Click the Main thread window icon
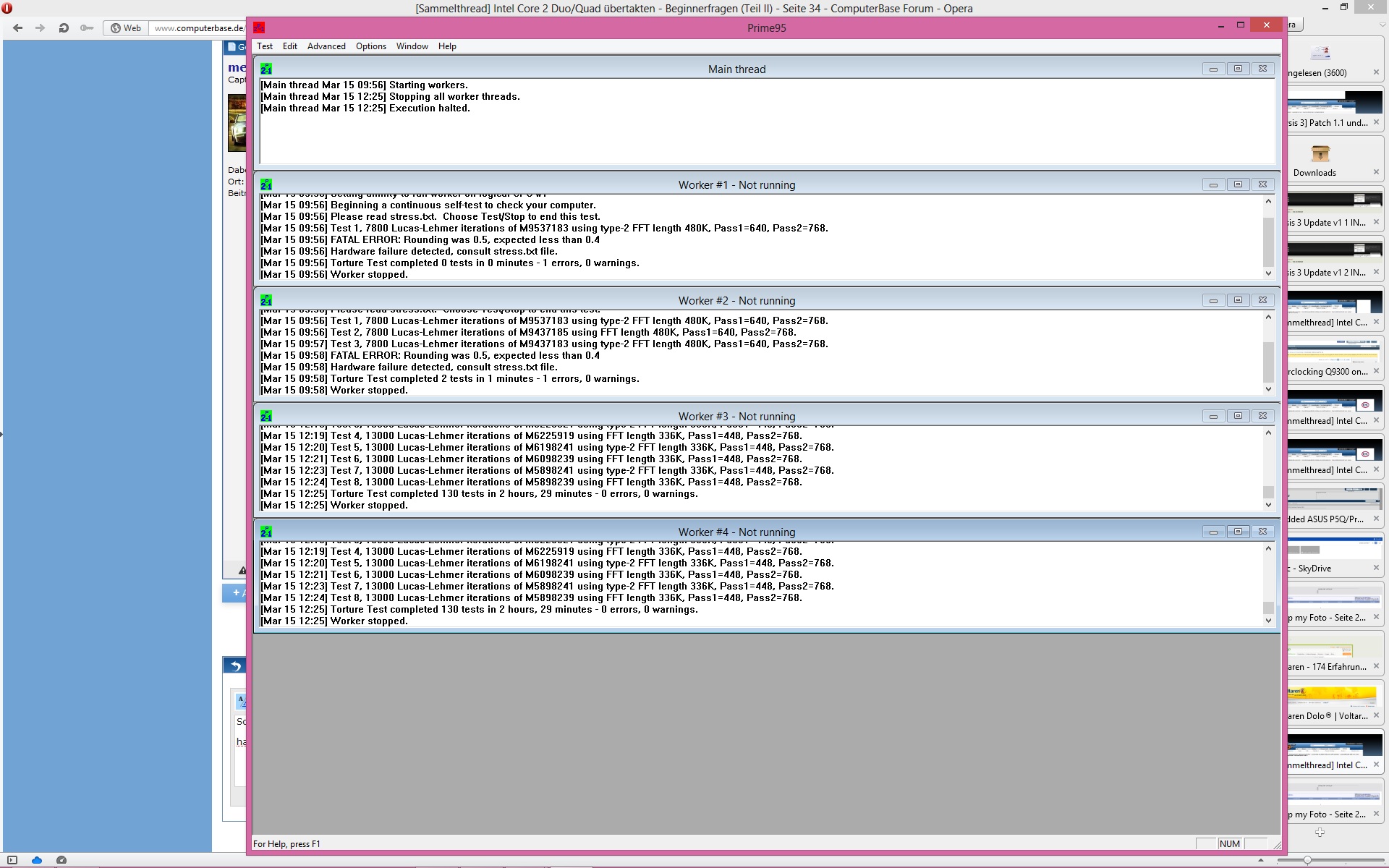 coord(266,69)
